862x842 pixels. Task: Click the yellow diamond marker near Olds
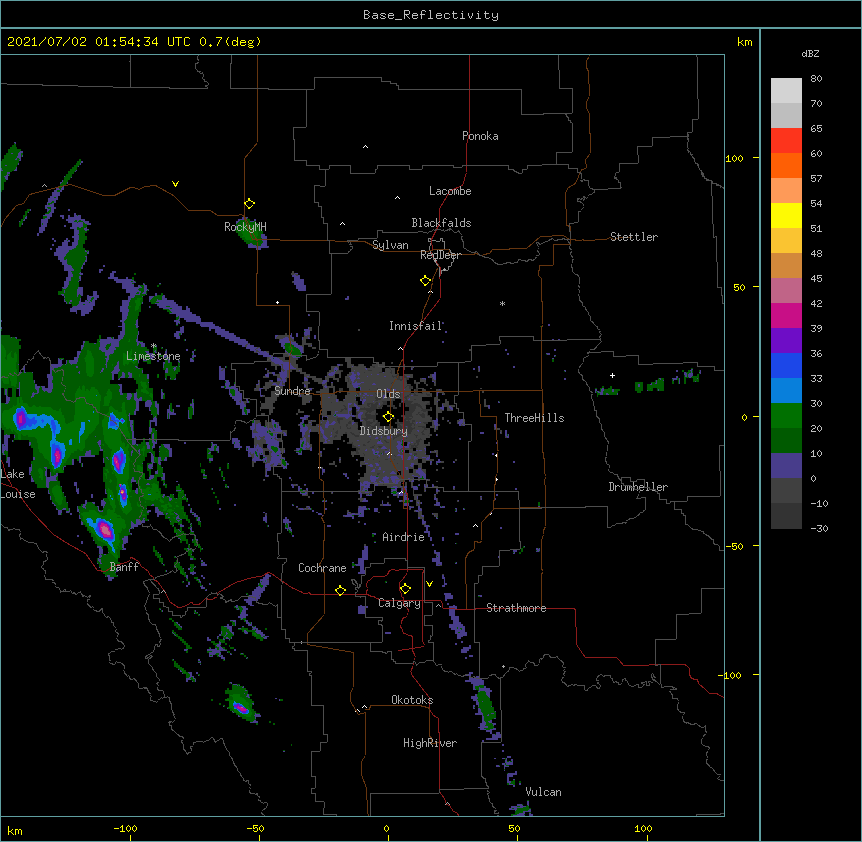[x=388, y=416]
